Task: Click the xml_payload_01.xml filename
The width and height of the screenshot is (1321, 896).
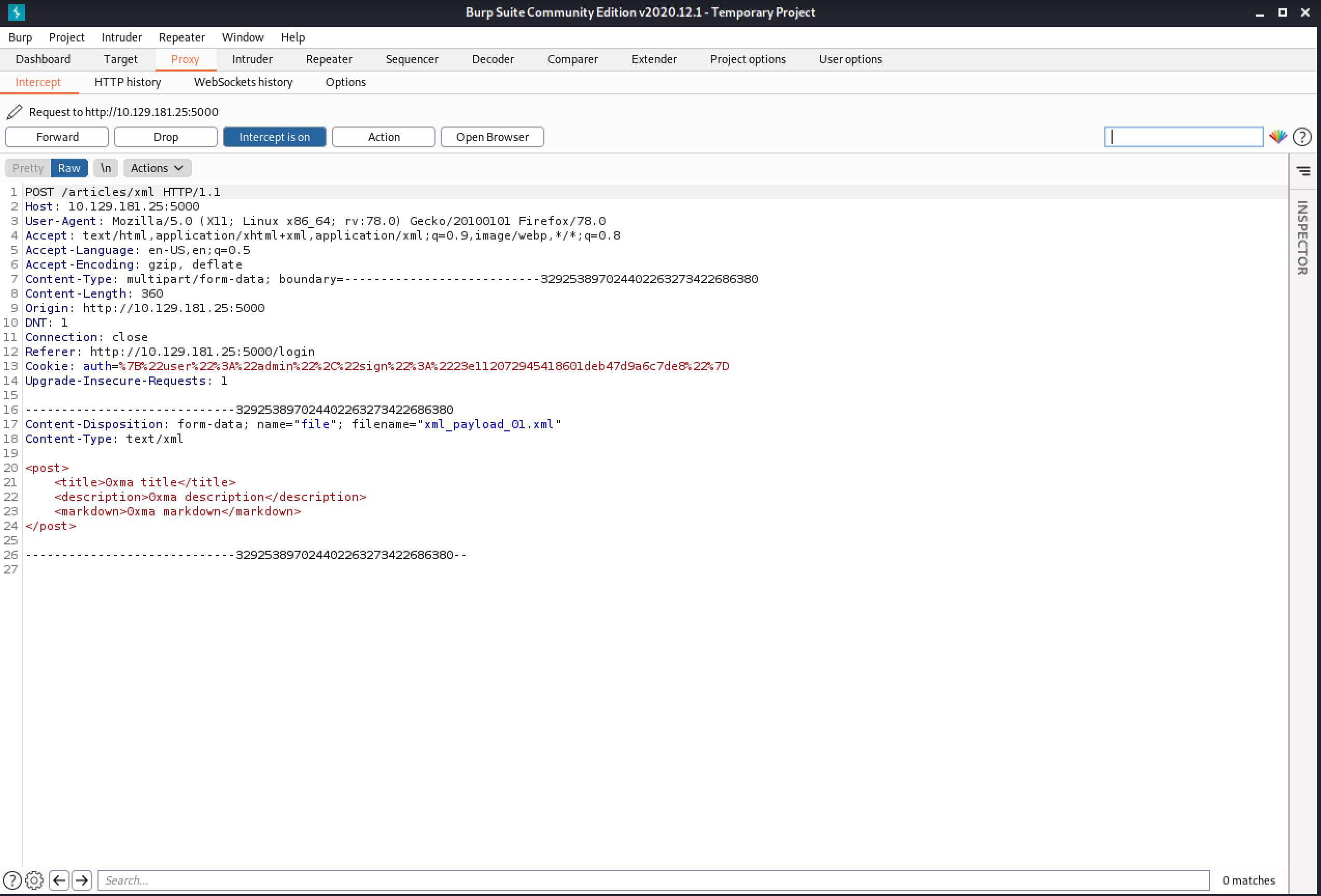Action: click(x=489, y=424)
